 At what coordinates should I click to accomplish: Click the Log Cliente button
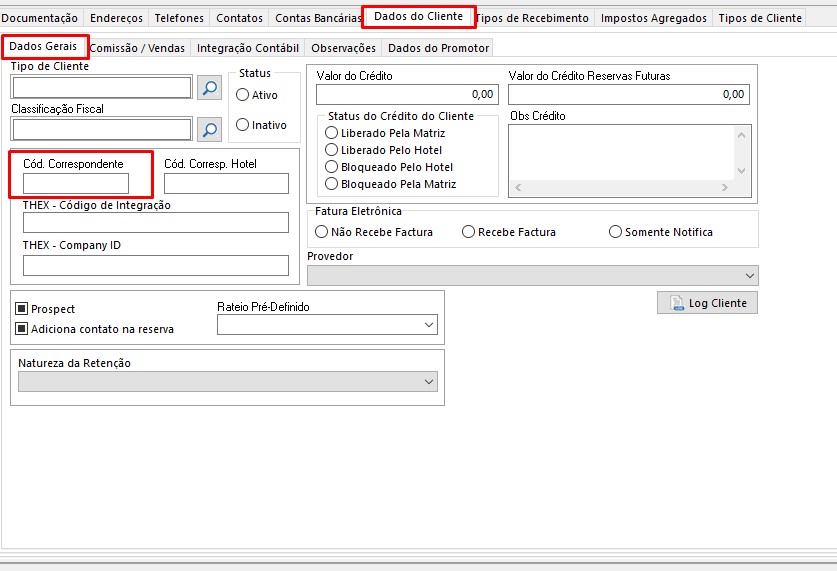click(707, 303)
